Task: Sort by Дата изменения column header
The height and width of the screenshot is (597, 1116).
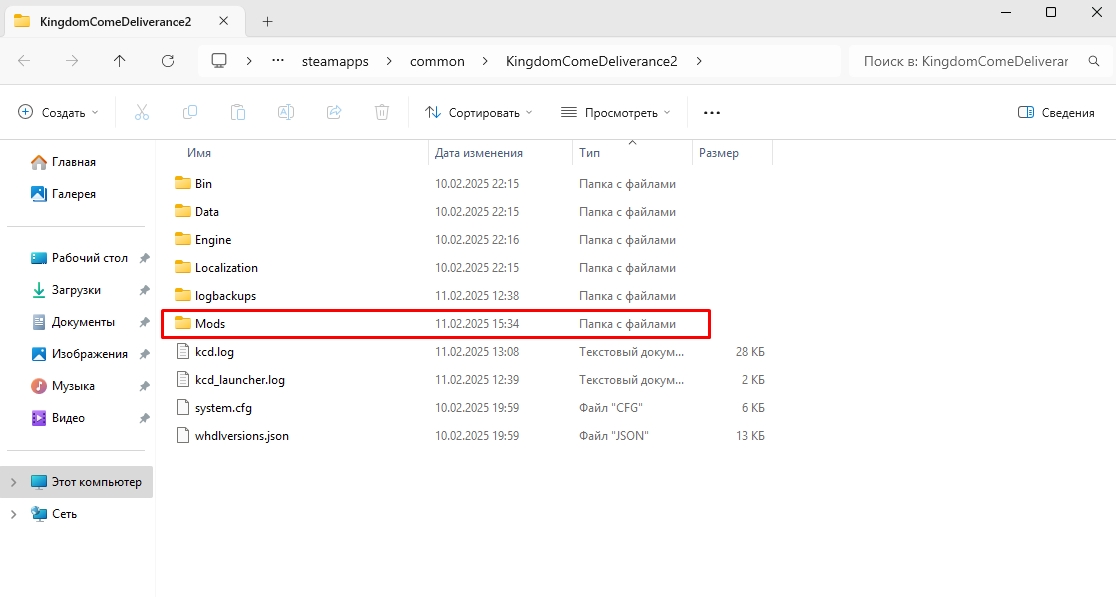Action: (478, 153)
